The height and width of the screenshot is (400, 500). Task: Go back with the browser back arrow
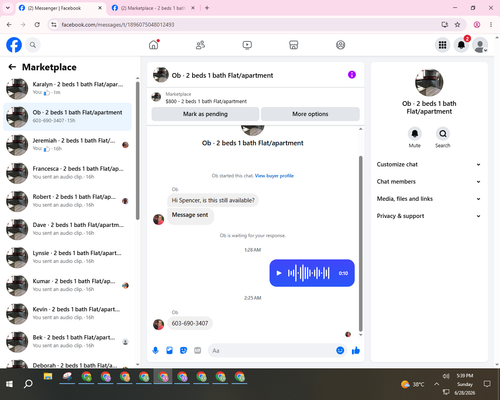coord(9,25)
